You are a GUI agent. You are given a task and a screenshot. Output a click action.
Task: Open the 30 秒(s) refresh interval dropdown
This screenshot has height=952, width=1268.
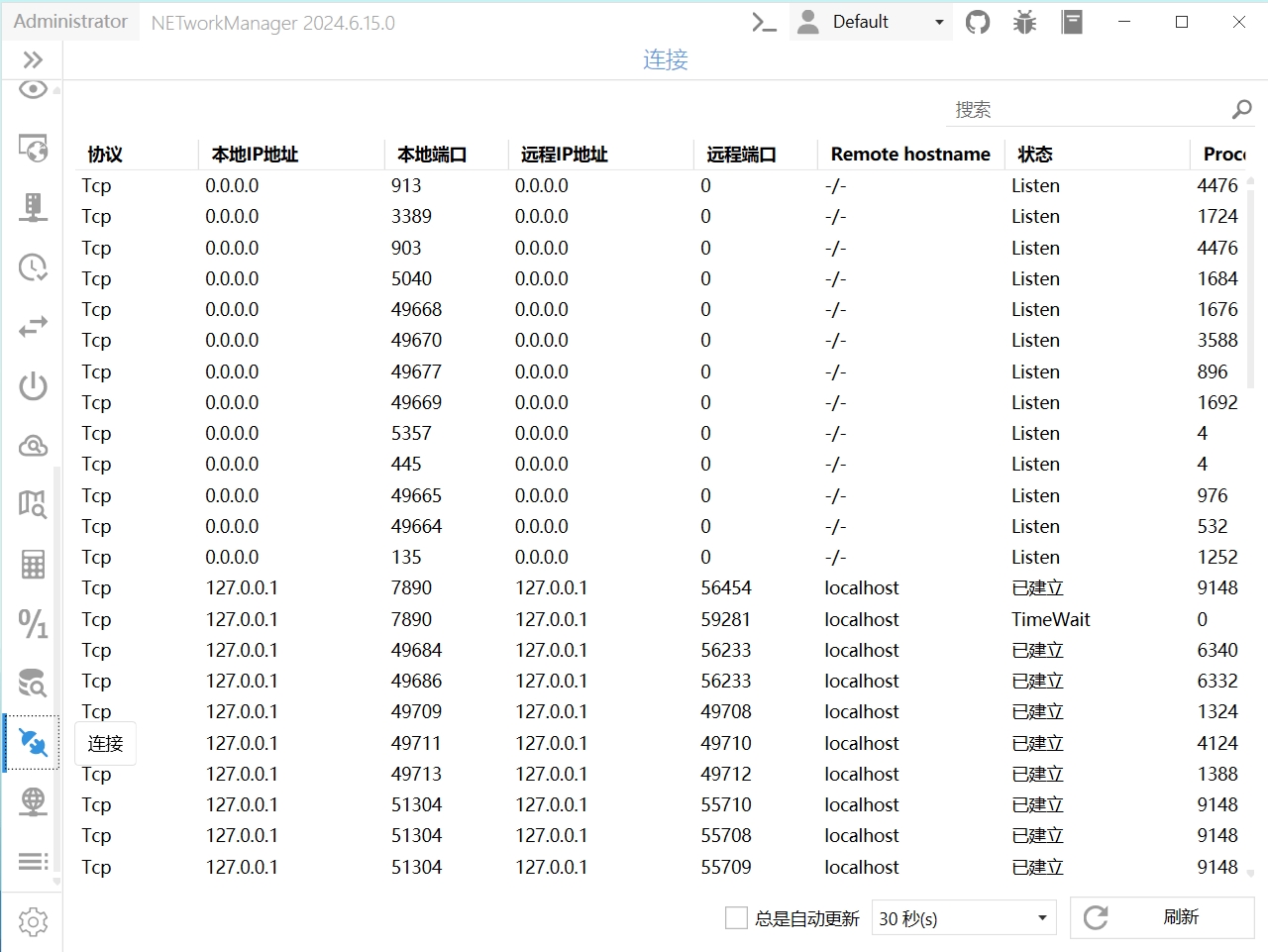click(964, 918)
